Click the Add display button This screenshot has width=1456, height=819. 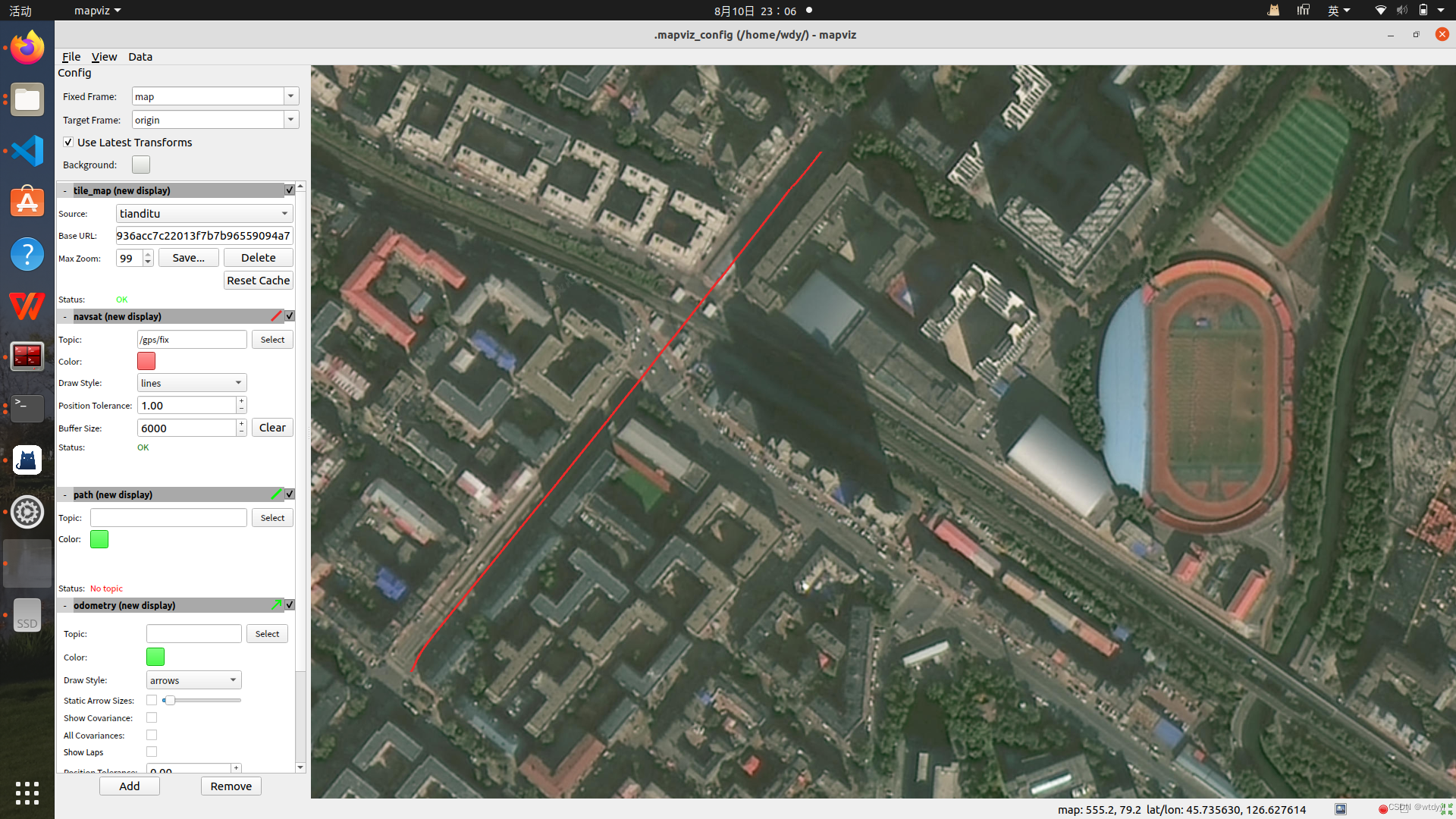coord(129,786)
